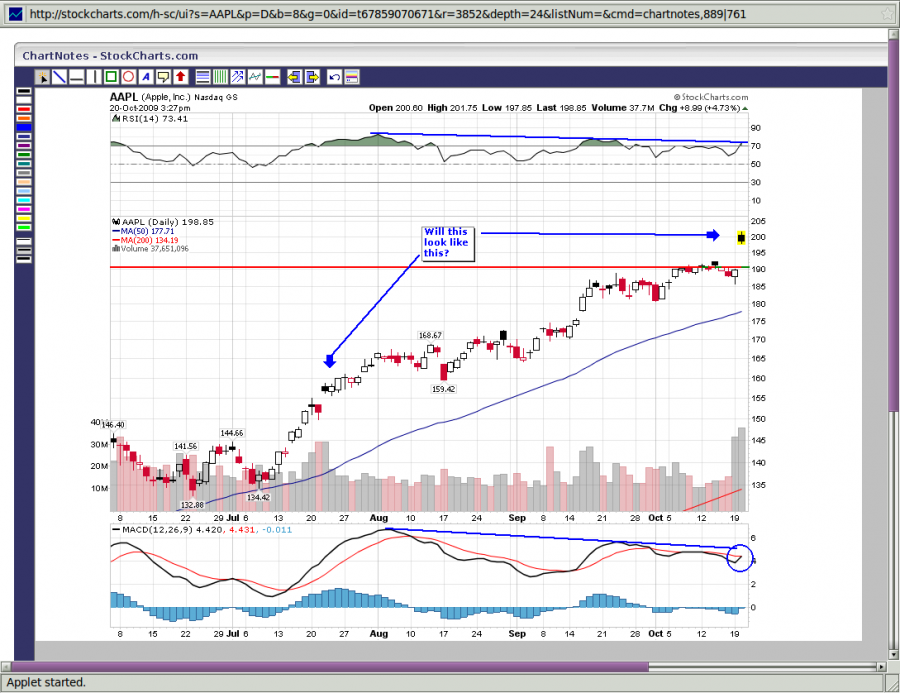Image resolution: width=900 pixels, height=693 pixels.
Task: Click the vertical scrollbar on the right
Action: coord(893,224)
